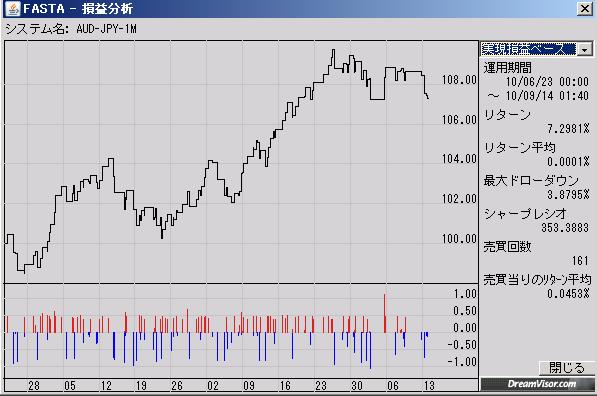This screenshot has height=396, width=597.
Task: Click the max drawdown value 3.8795%
Action: click(568, 195)
